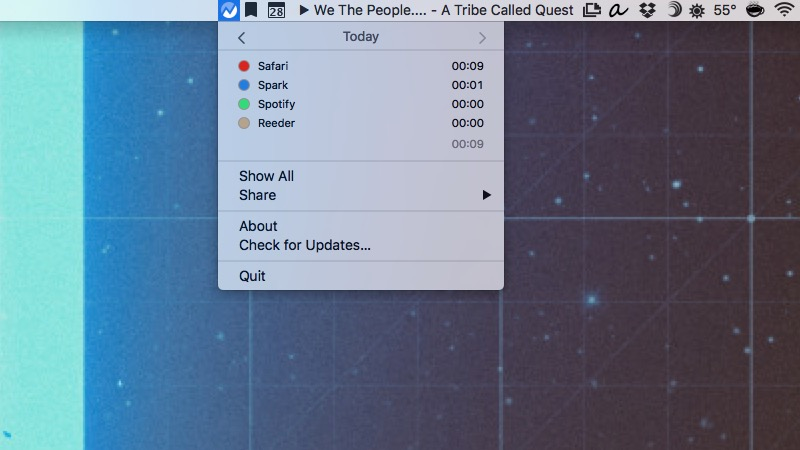The width and height of the screenshot is (800, 450).
Task: Click the script letter 'a' menu bar icon
Action: tap(618, 10)
